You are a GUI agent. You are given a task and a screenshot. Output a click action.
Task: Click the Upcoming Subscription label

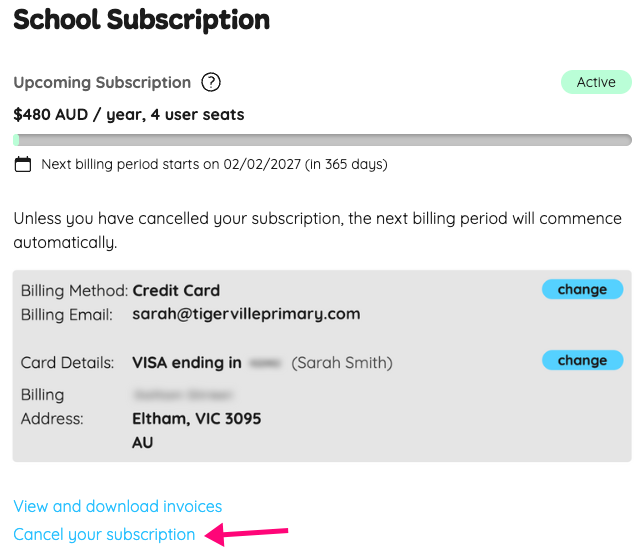coord(102,83)
